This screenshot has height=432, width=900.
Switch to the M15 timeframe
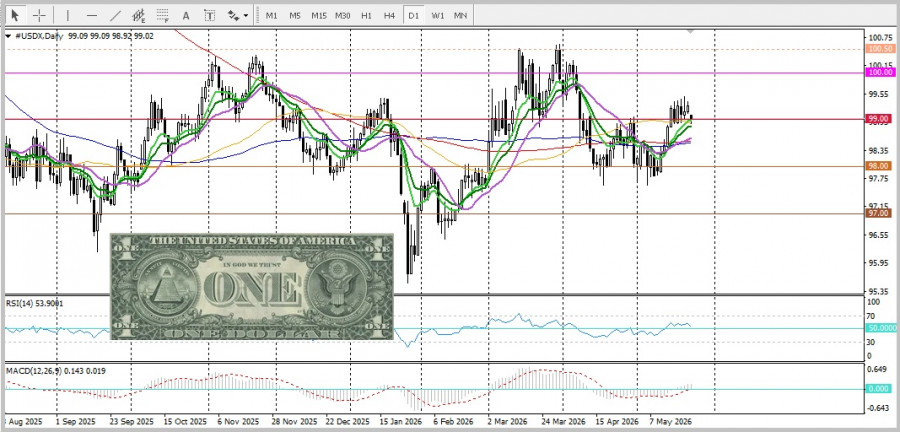319,15
